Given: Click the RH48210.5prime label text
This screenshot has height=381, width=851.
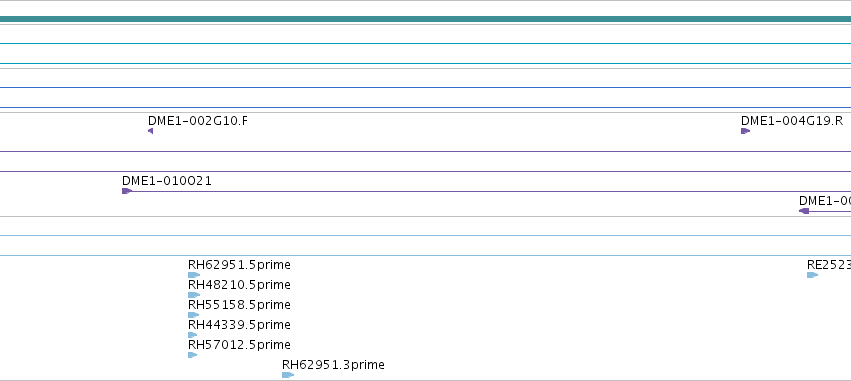Looking at the screenshot, I should click(239, 285).
